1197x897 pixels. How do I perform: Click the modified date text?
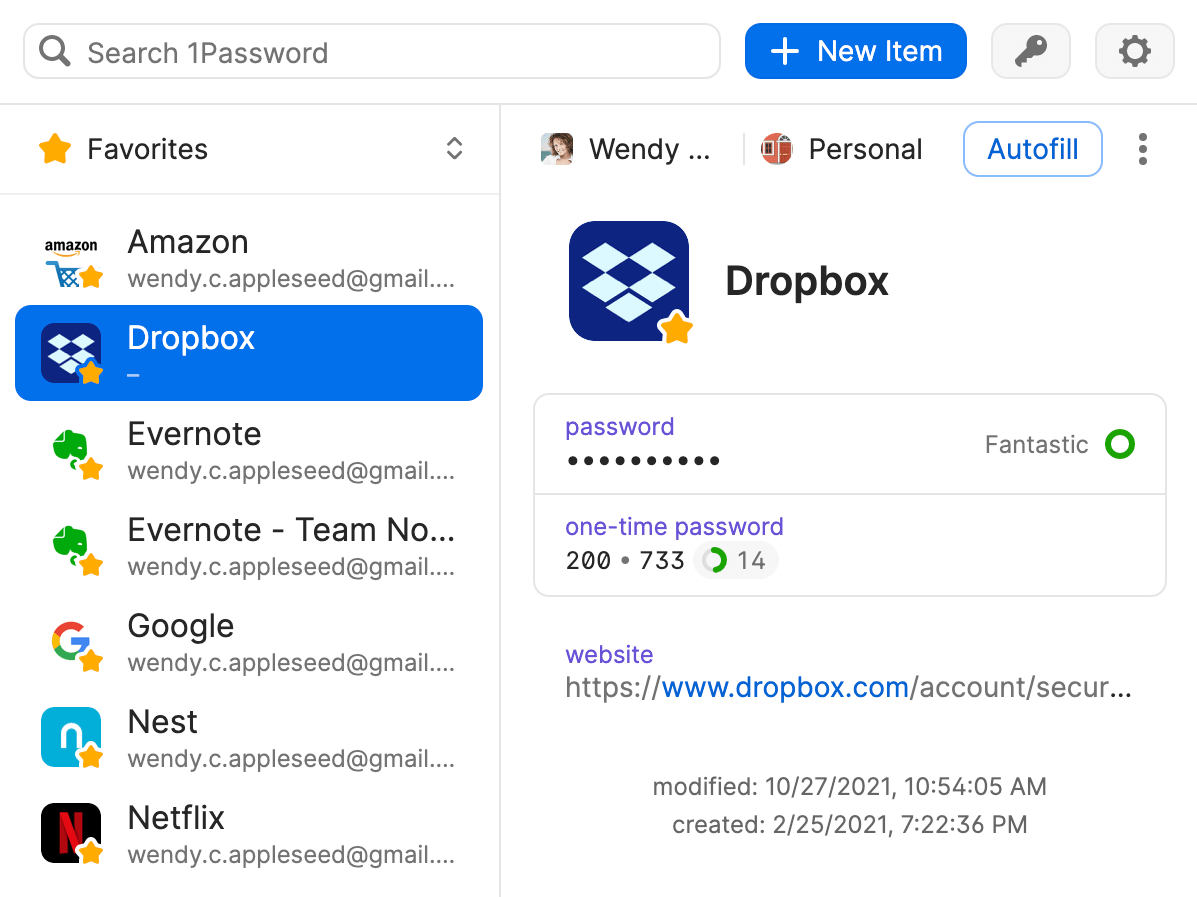(850, 786)
